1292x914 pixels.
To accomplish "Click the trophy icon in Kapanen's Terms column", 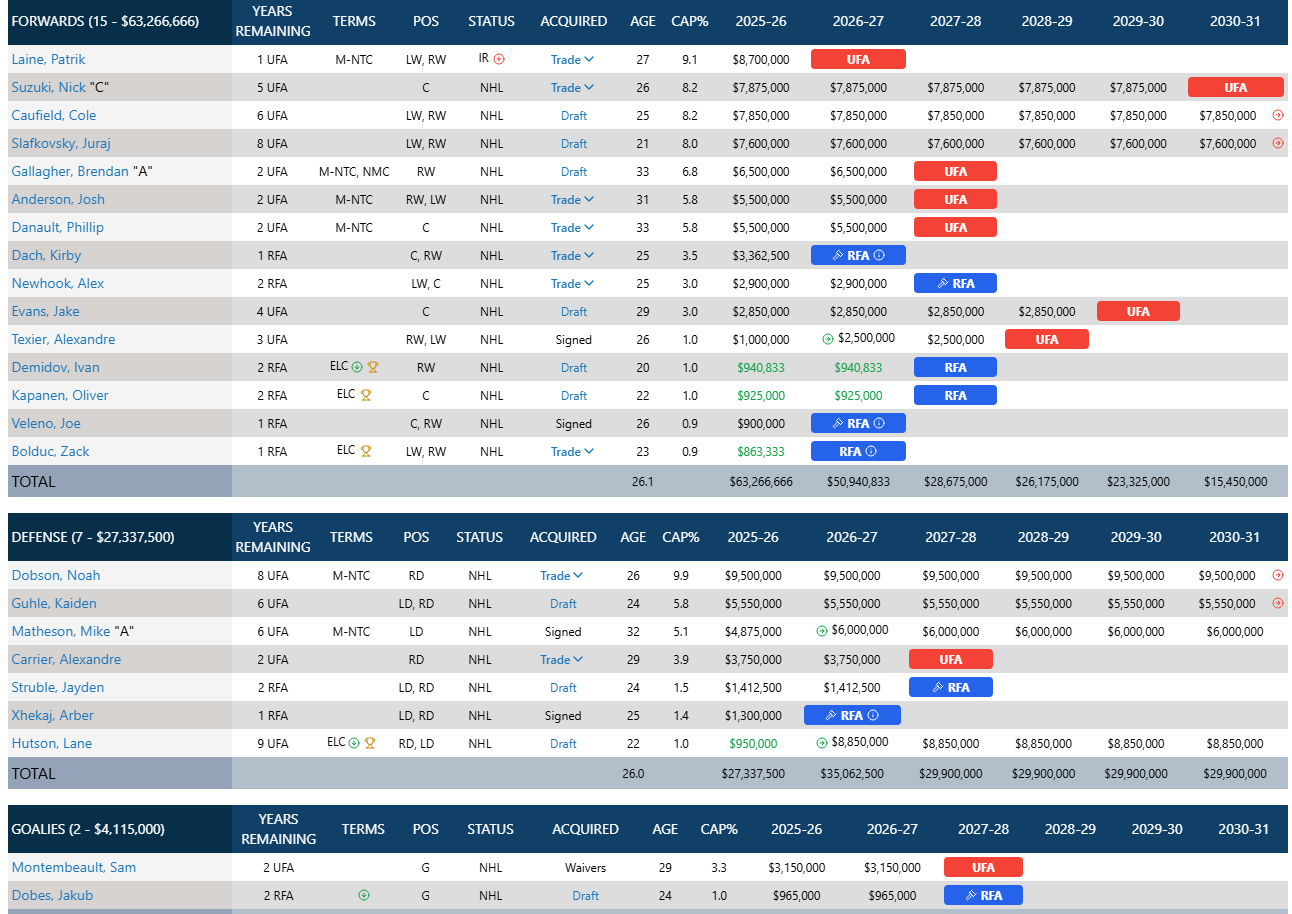I will pos(366,395).
